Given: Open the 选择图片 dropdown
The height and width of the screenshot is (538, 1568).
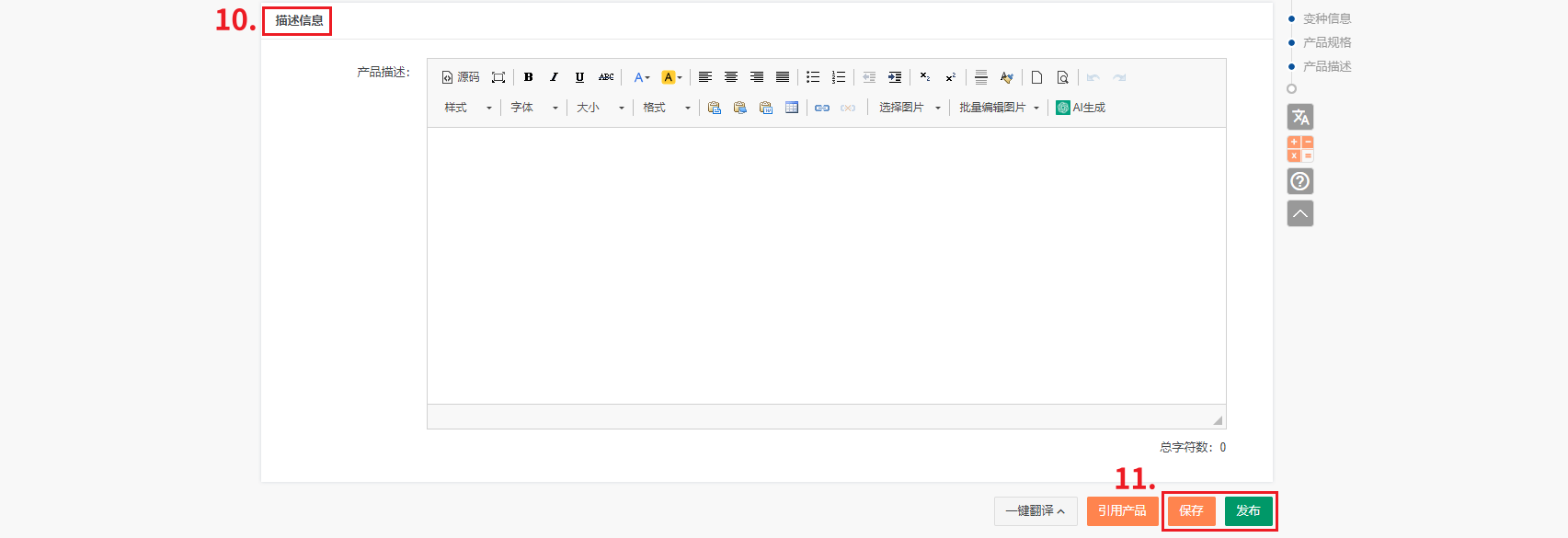Looking at the screenshot, I should click(910, 108).
